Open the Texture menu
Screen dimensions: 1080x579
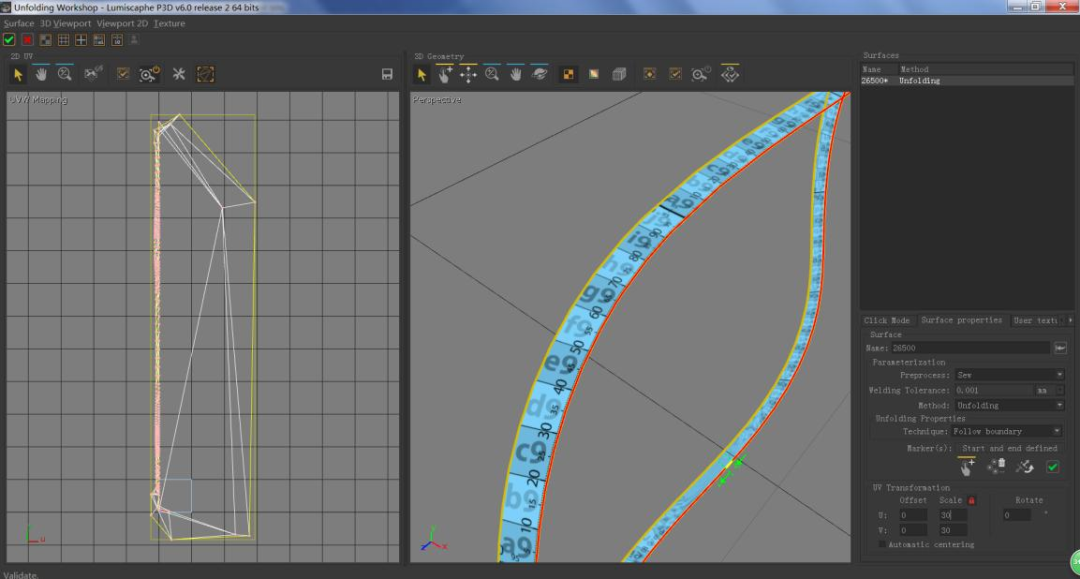click(x=169, y=23)
